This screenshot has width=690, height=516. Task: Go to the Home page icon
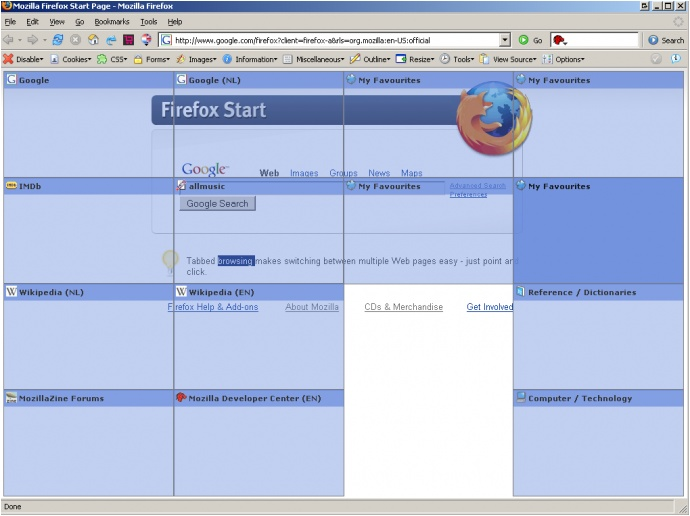(93, 40)
